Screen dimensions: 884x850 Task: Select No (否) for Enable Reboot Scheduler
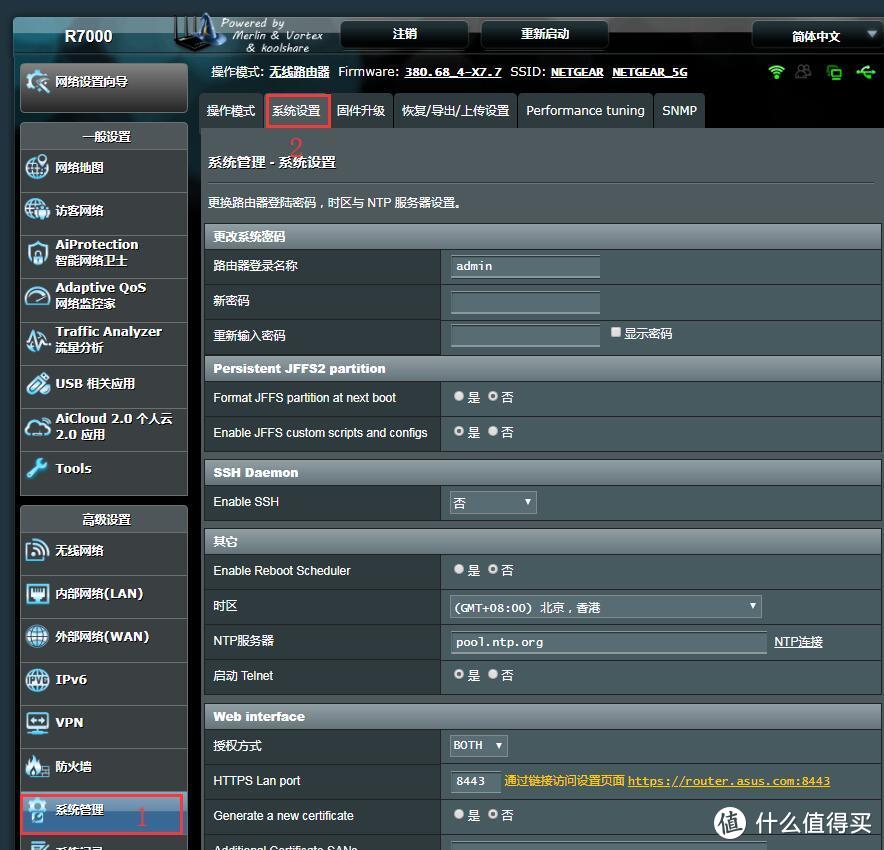point(493,569)
